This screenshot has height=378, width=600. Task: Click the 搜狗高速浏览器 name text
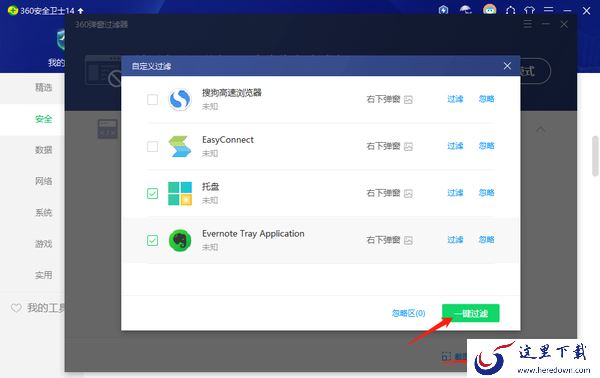click(x=232, y=93)
